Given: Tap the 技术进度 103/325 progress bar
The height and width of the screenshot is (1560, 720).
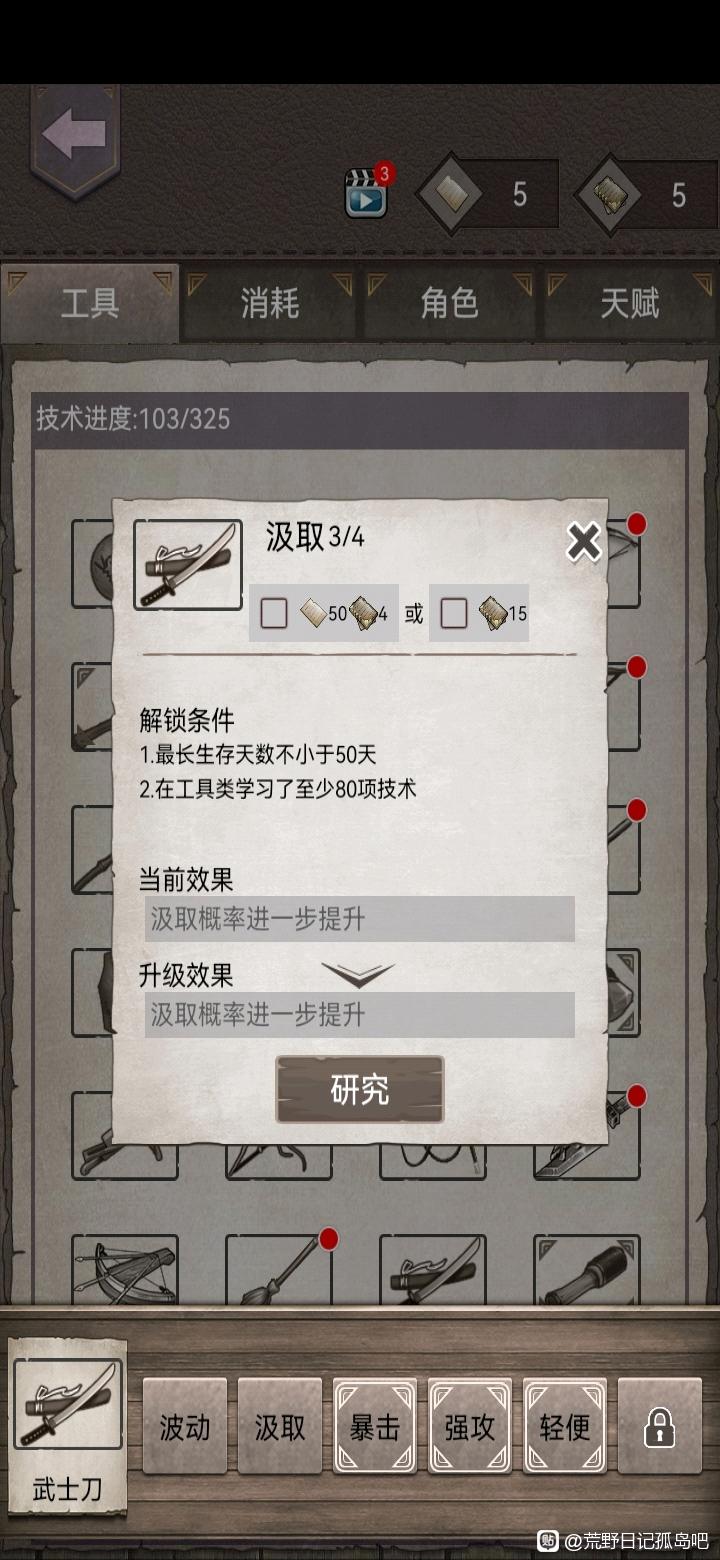Looking at the screenshot, I should (360, 419).
